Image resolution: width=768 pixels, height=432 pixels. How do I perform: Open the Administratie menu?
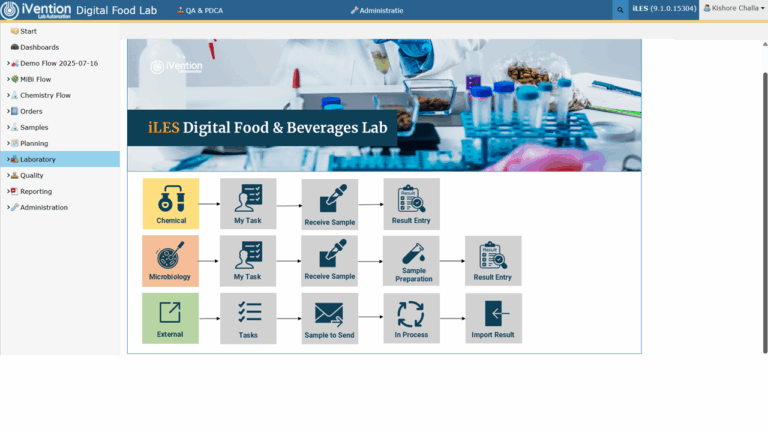[377, 10]
